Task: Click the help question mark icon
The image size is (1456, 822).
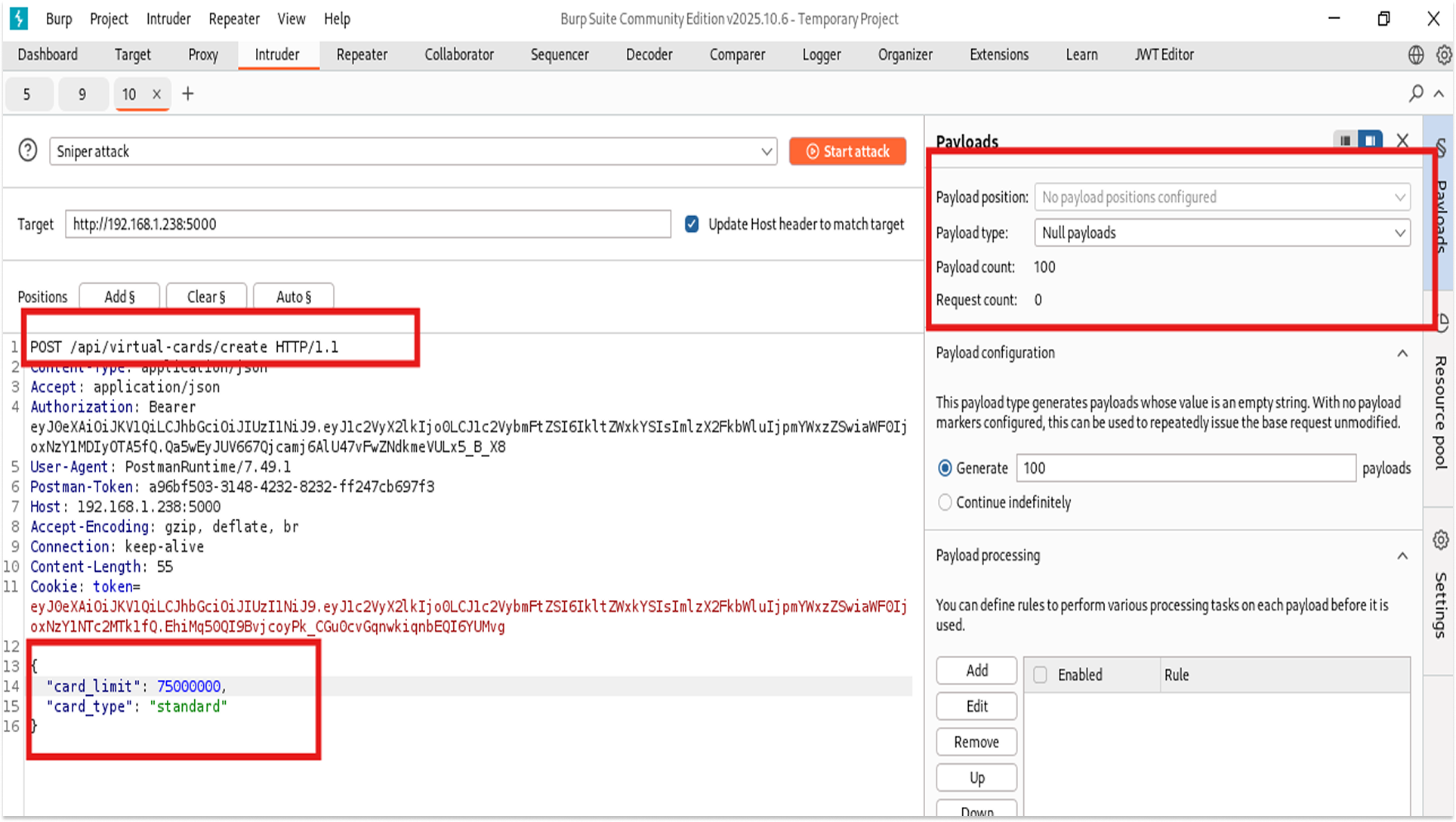Action: tap(28, 150)
